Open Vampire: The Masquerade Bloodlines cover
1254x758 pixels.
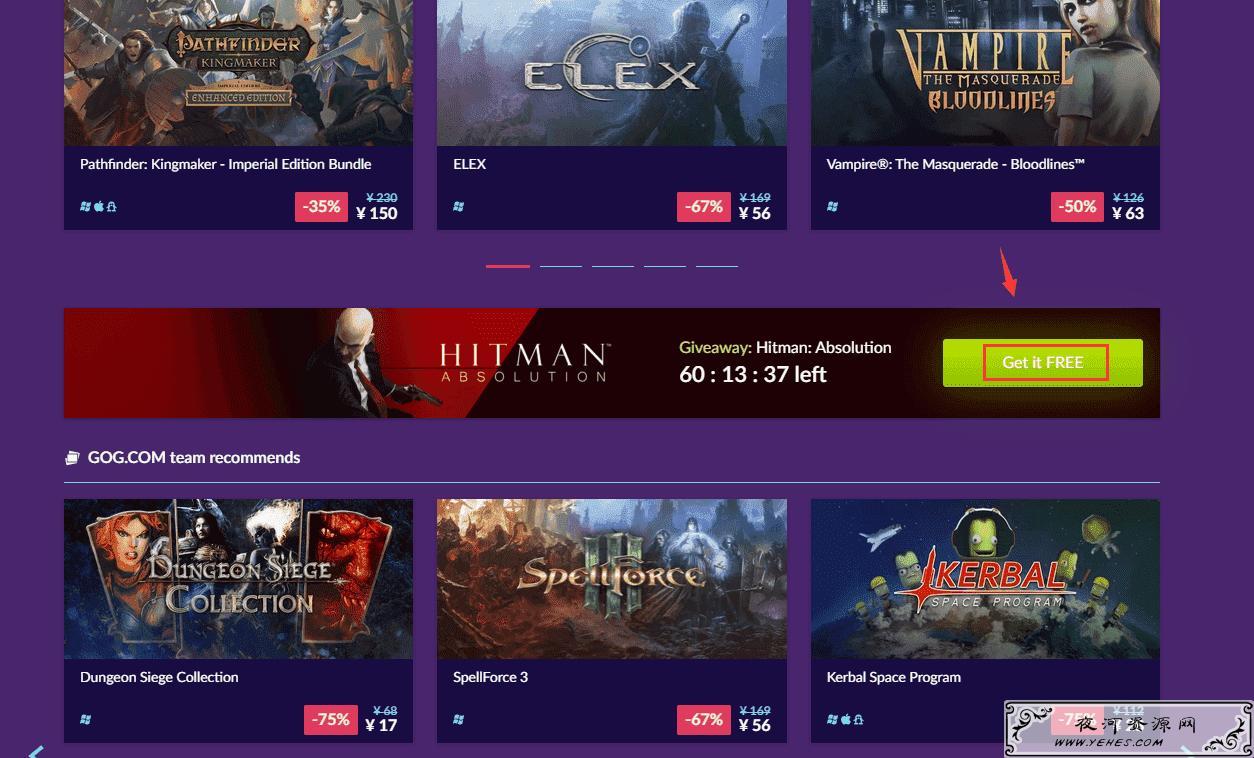tap(985, 72)
